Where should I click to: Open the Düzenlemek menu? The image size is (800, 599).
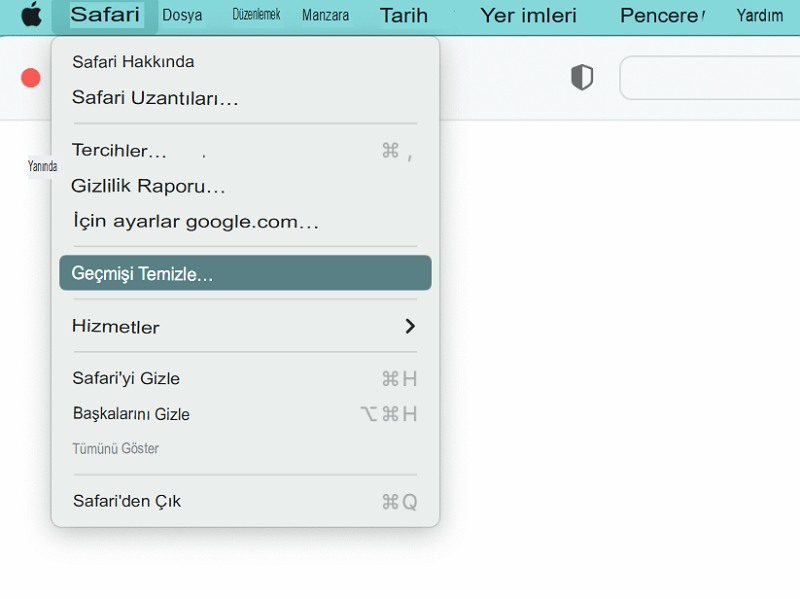click(x=256, y=15)
